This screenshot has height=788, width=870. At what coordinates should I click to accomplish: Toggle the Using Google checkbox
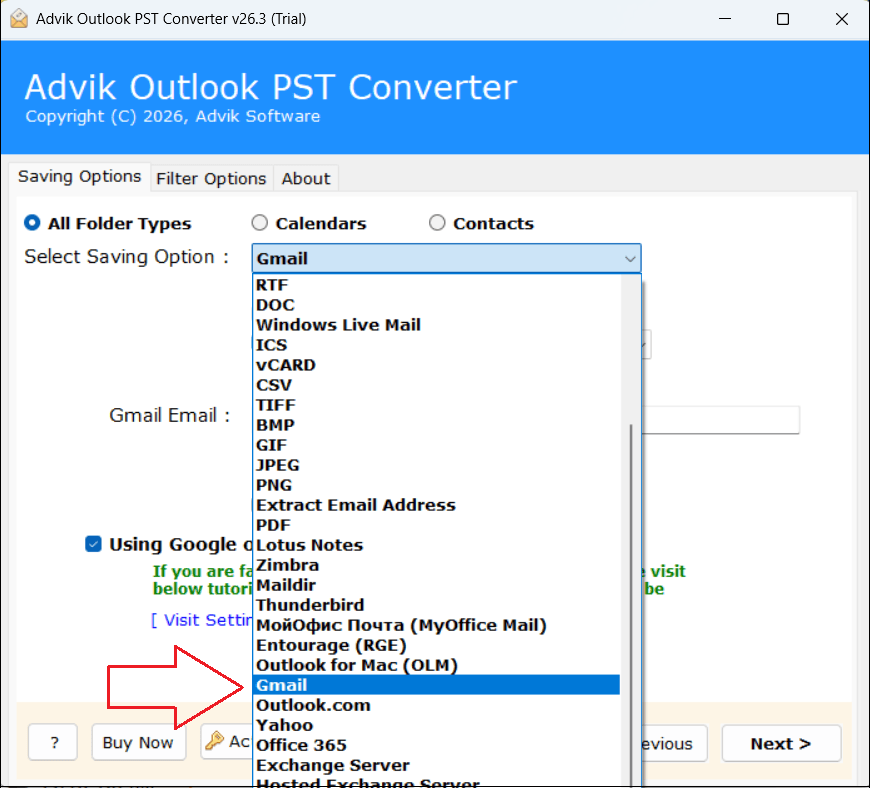(x=93, y=544)
